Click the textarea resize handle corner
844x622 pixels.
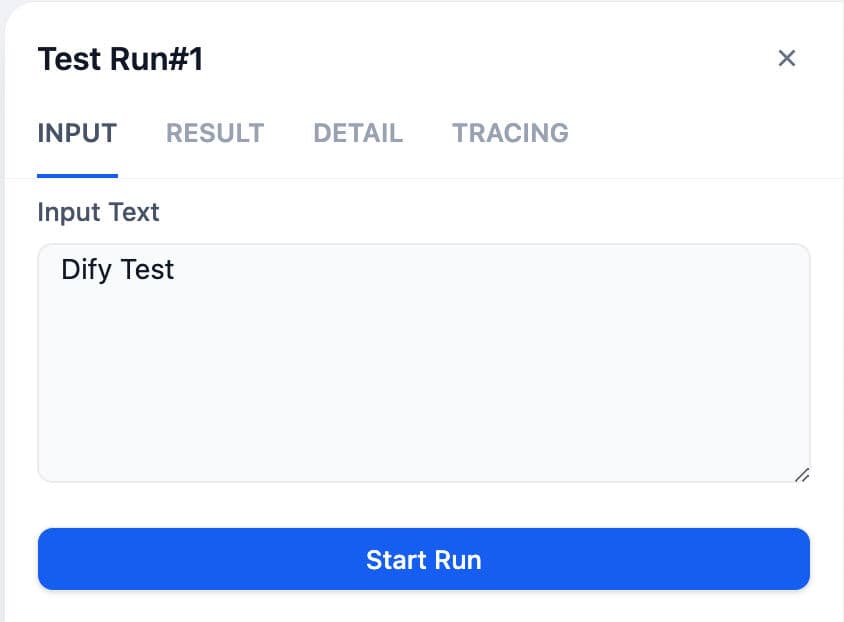(x=801, y=475)
